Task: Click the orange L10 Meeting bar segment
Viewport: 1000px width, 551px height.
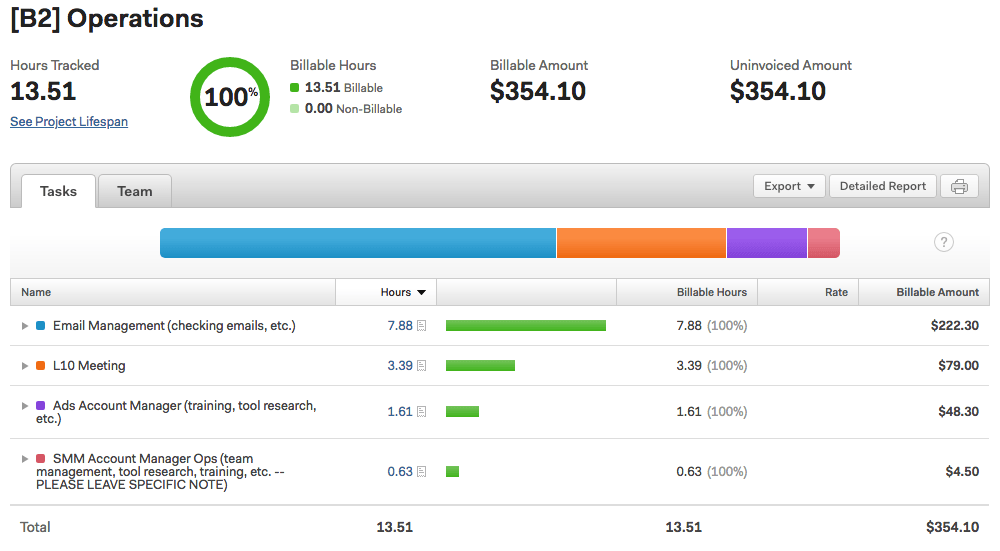Action: point(641,243)
